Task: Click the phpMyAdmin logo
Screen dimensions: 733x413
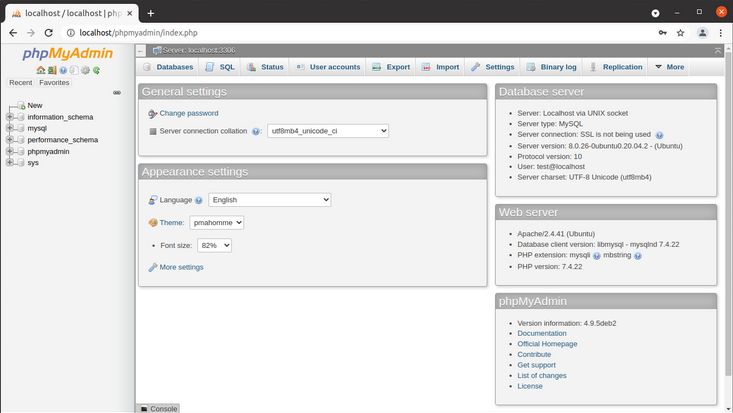Action: pos(68,53)
